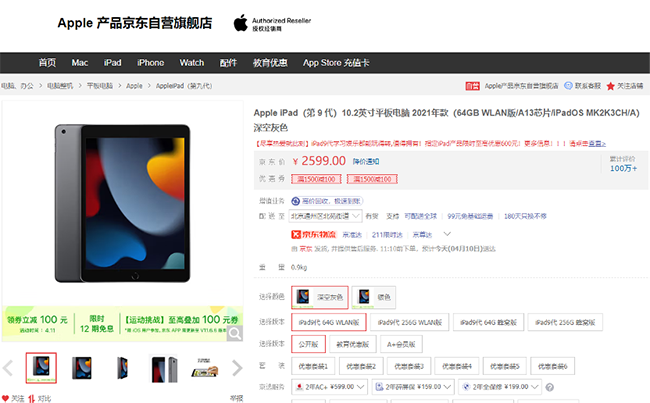Image resolution: width=650 pixels, height=403 pixels.
Task: Click Apple breadcrumb link
Action: pyautogui.click(x=134, y=86)
